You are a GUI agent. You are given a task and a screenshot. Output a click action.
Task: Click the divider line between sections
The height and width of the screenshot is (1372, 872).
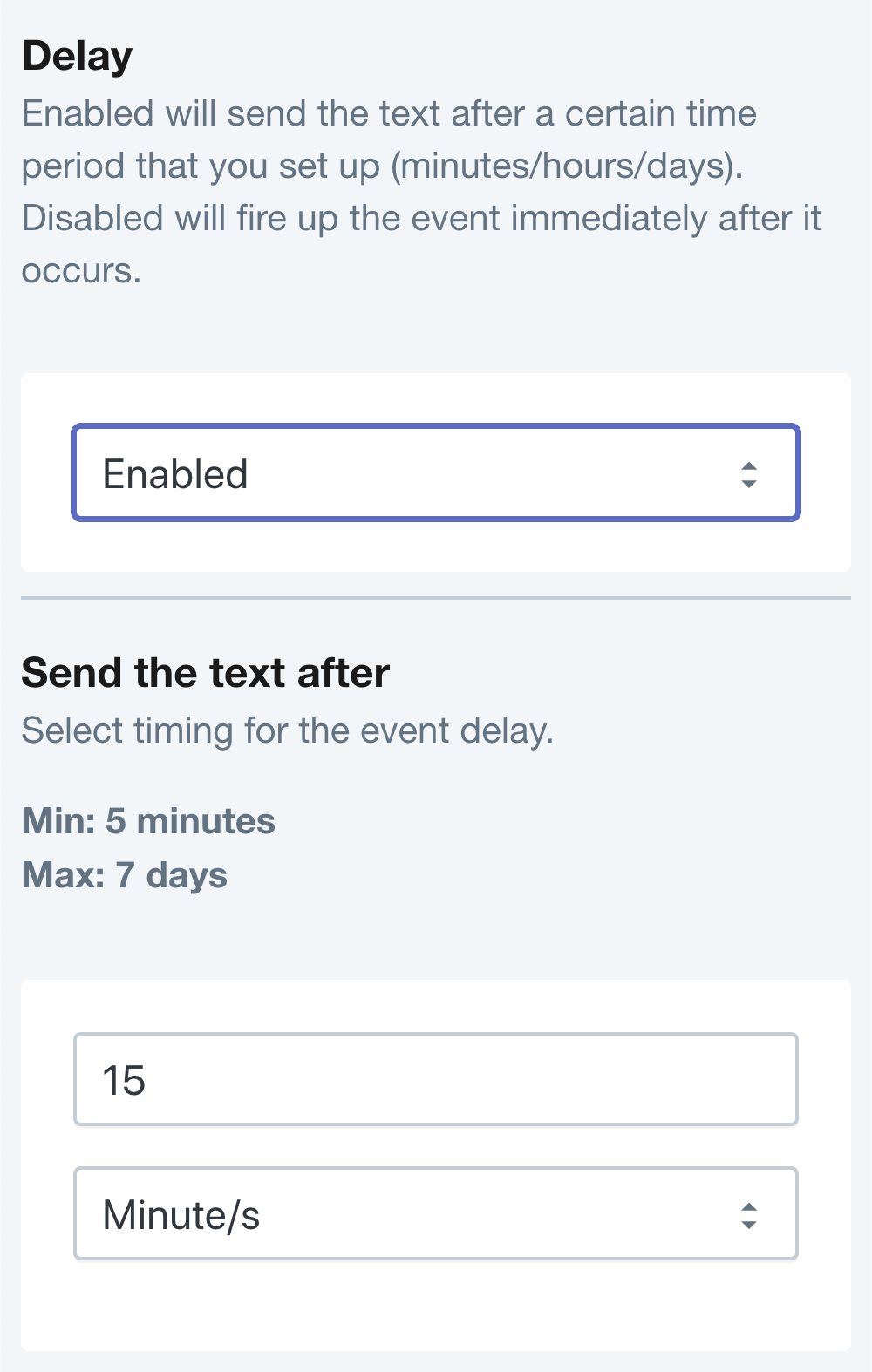[x=436, y=598]
